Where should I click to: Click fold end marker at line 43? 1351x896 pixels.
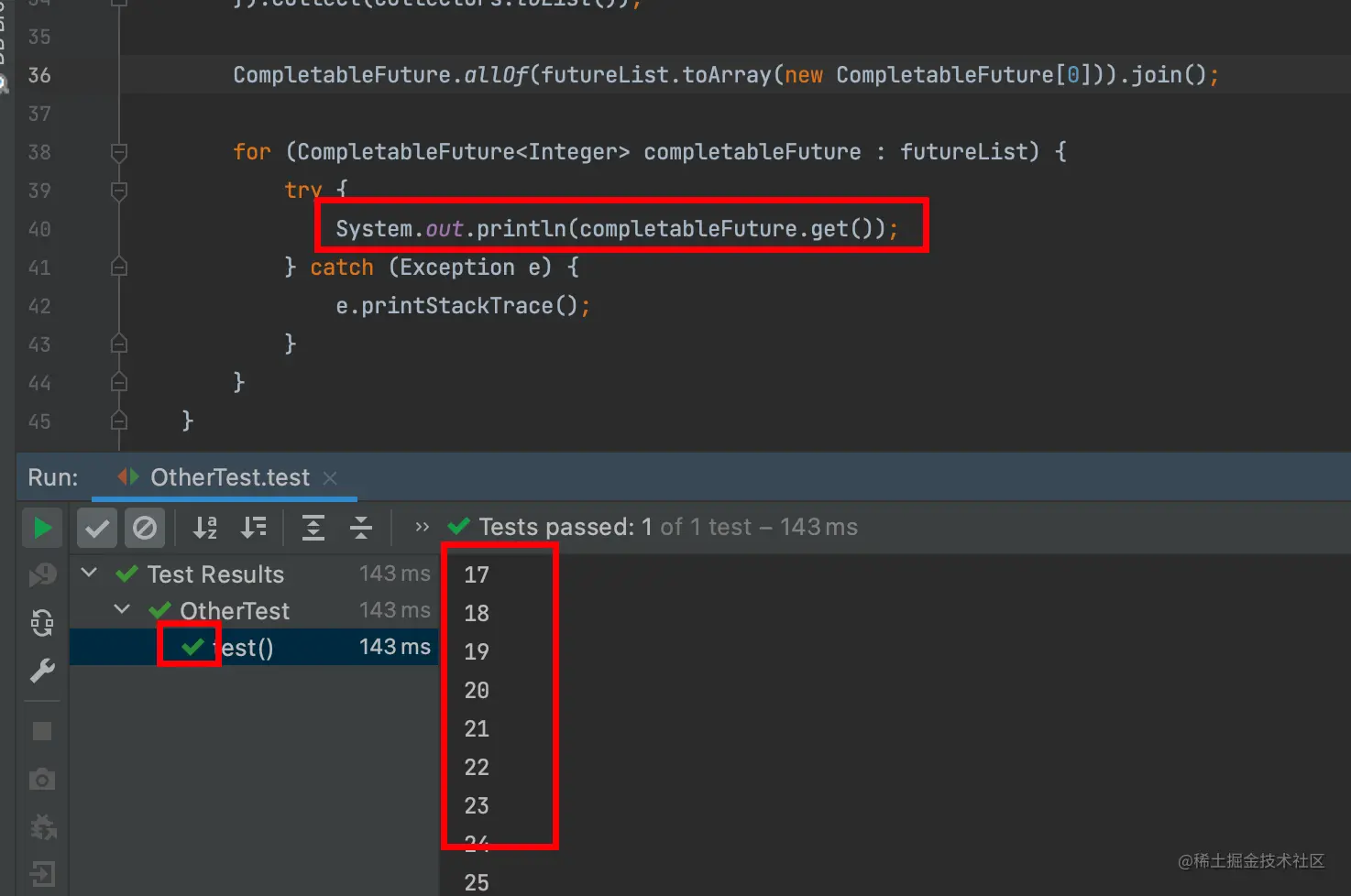pyautogui.click(x=119, y=344)
